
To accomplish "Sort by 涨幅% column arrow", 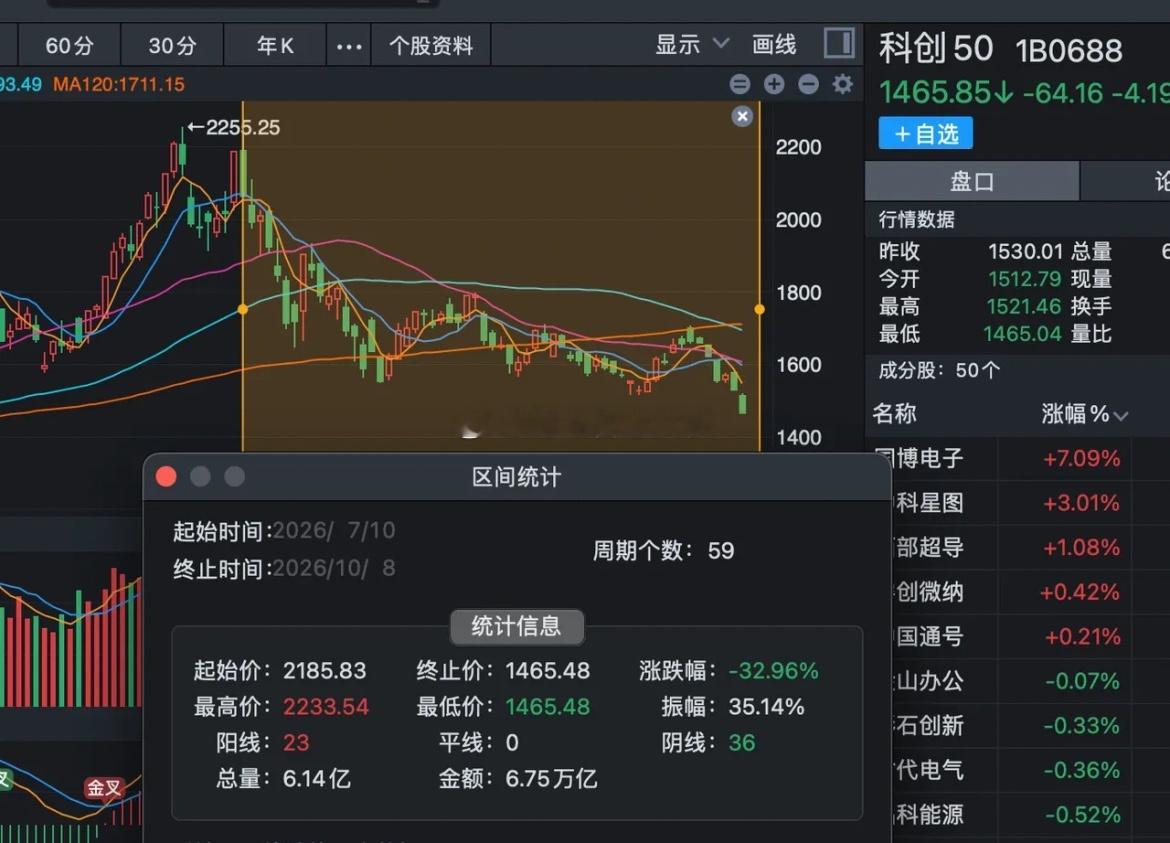I will click(1120, 416).
